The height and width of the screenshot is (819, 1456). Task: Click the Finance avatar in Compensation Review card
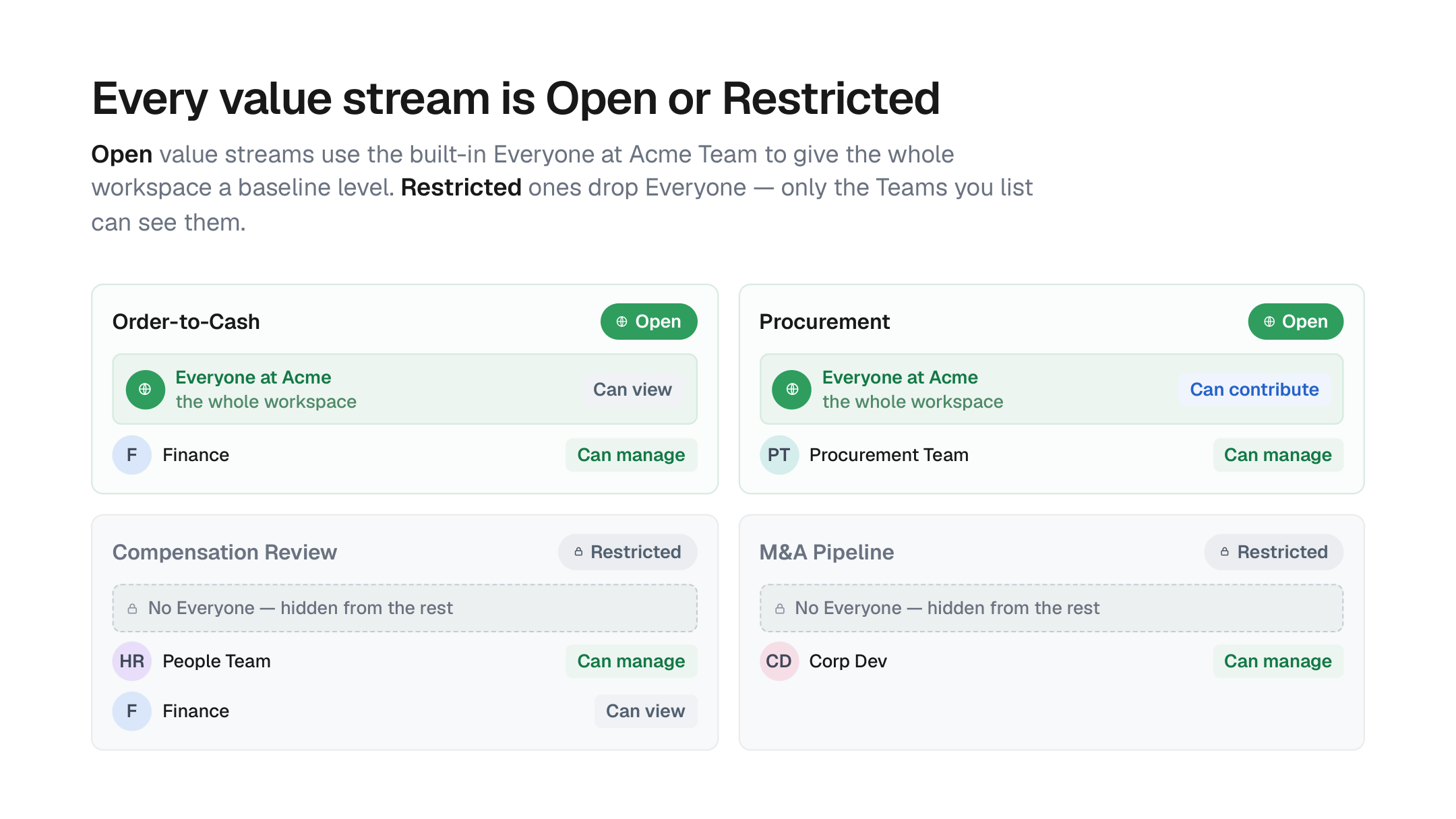click(132, 711)
